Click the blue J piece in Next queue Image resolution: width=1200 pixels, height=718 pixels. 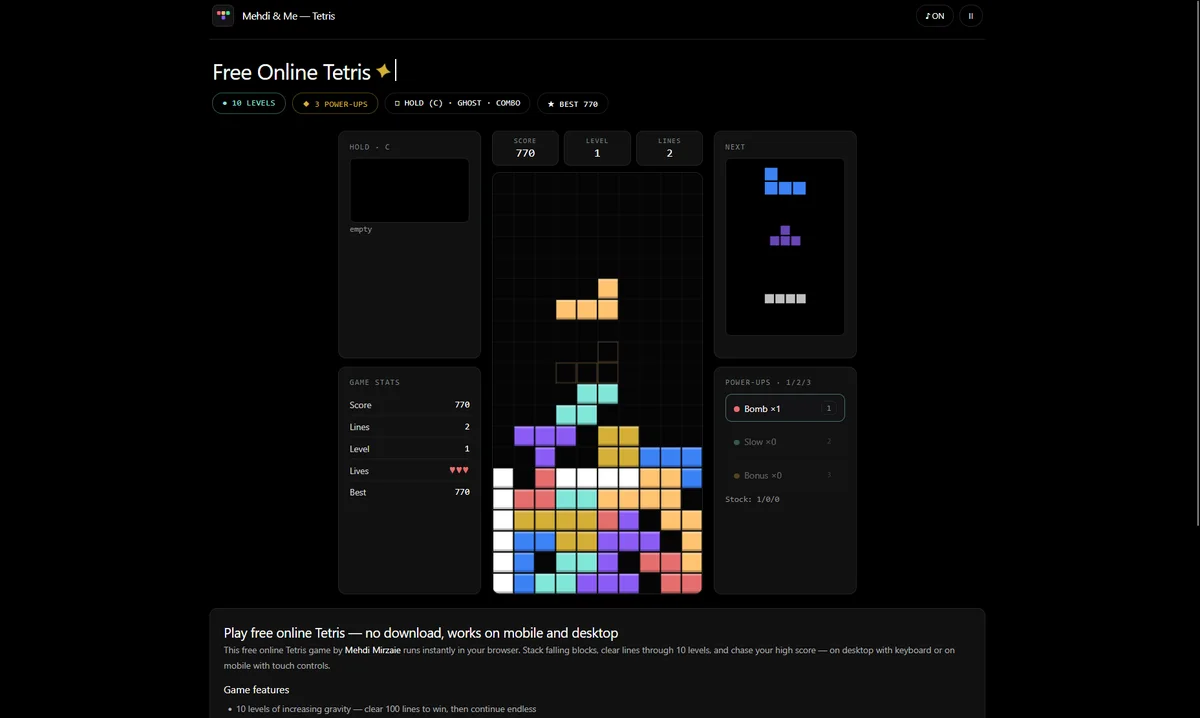785,181
